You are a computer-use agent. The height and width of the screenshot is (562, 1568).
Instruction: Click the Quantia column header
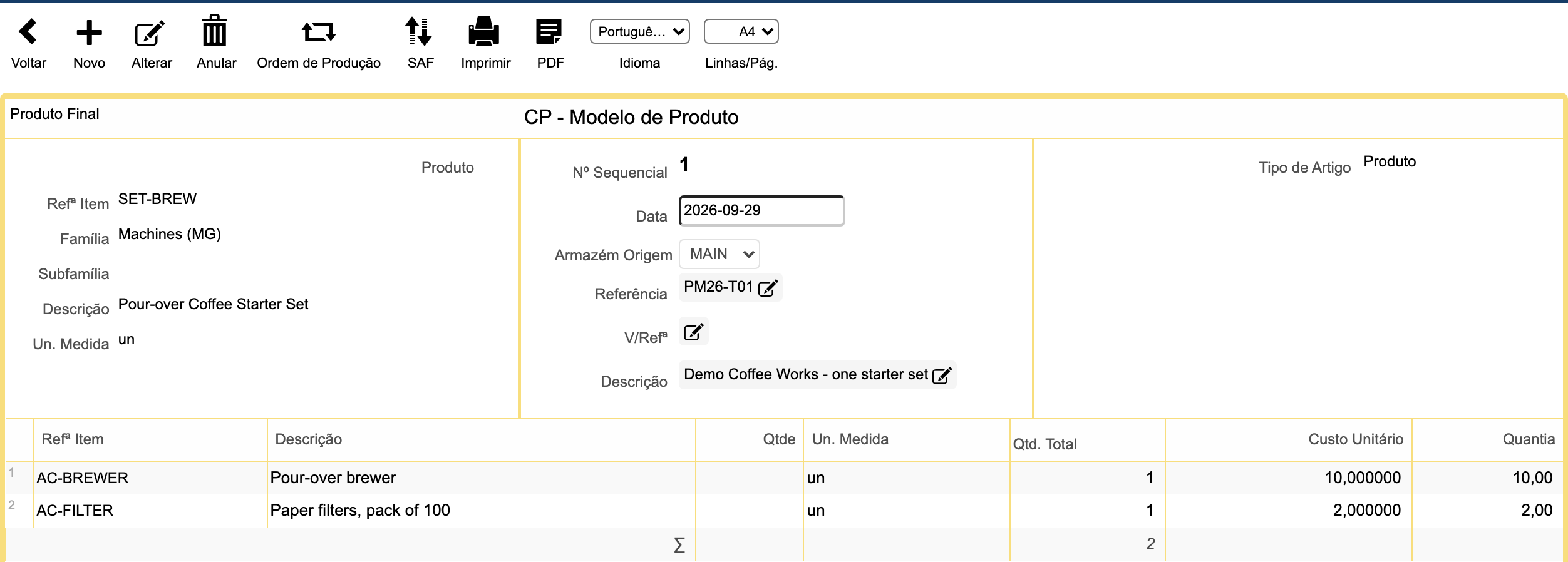click(x=1529, y=439)
